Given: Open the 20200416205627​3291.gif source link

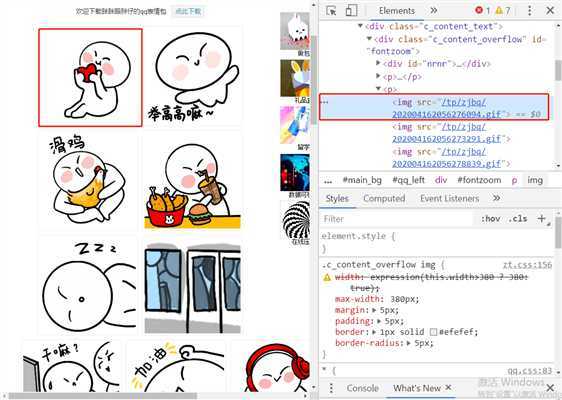Looking at the screenshot, I should click(x=446, y=133).
